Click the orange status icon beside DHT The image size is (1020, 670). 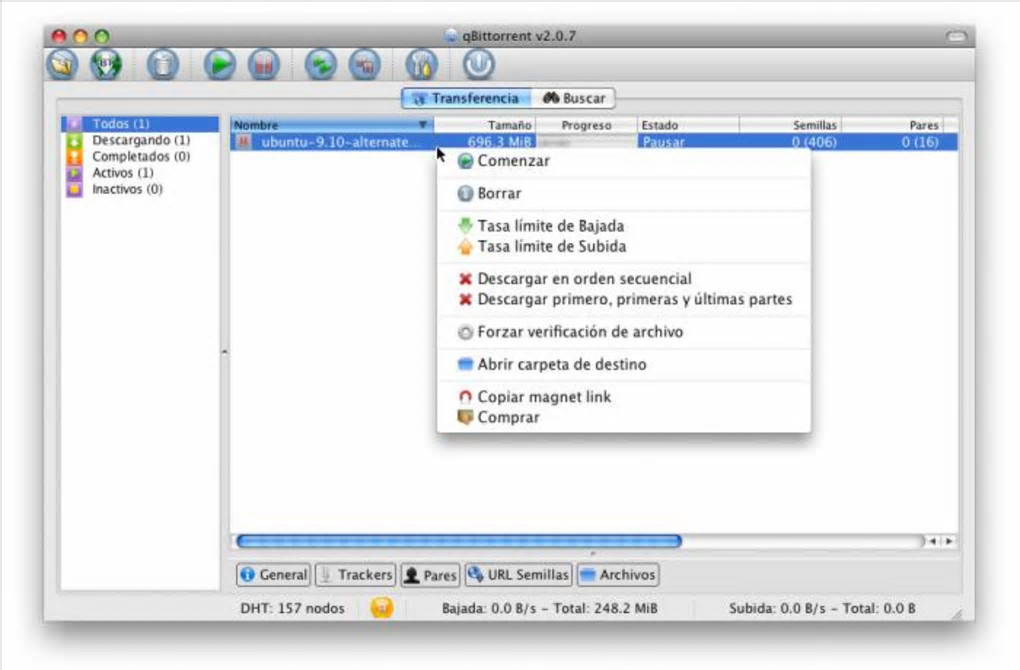point(382,608)
